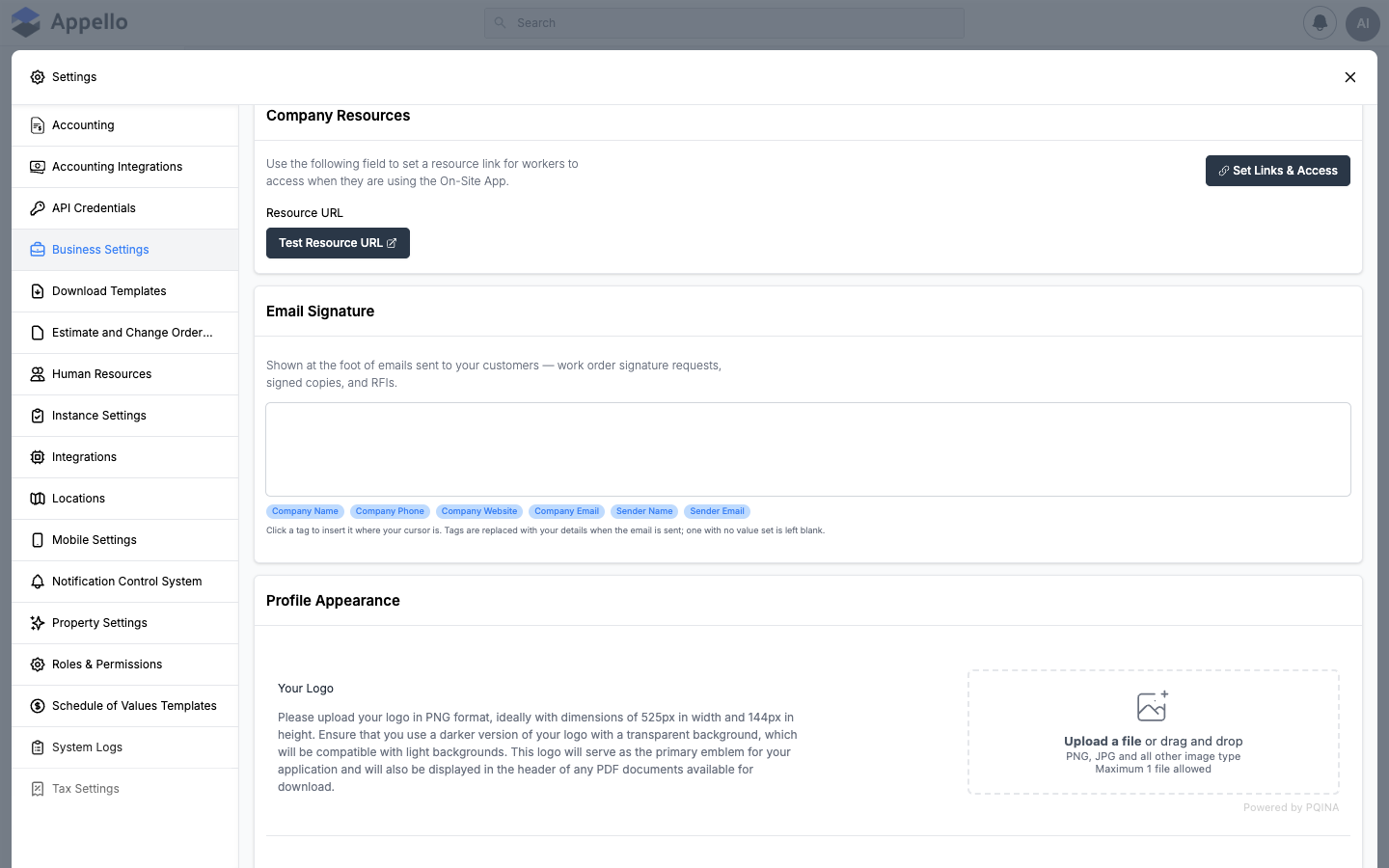Insert the Company Name tag
Image resolution: width=1389 pixels, height=868 pixels.
(305, 511)
